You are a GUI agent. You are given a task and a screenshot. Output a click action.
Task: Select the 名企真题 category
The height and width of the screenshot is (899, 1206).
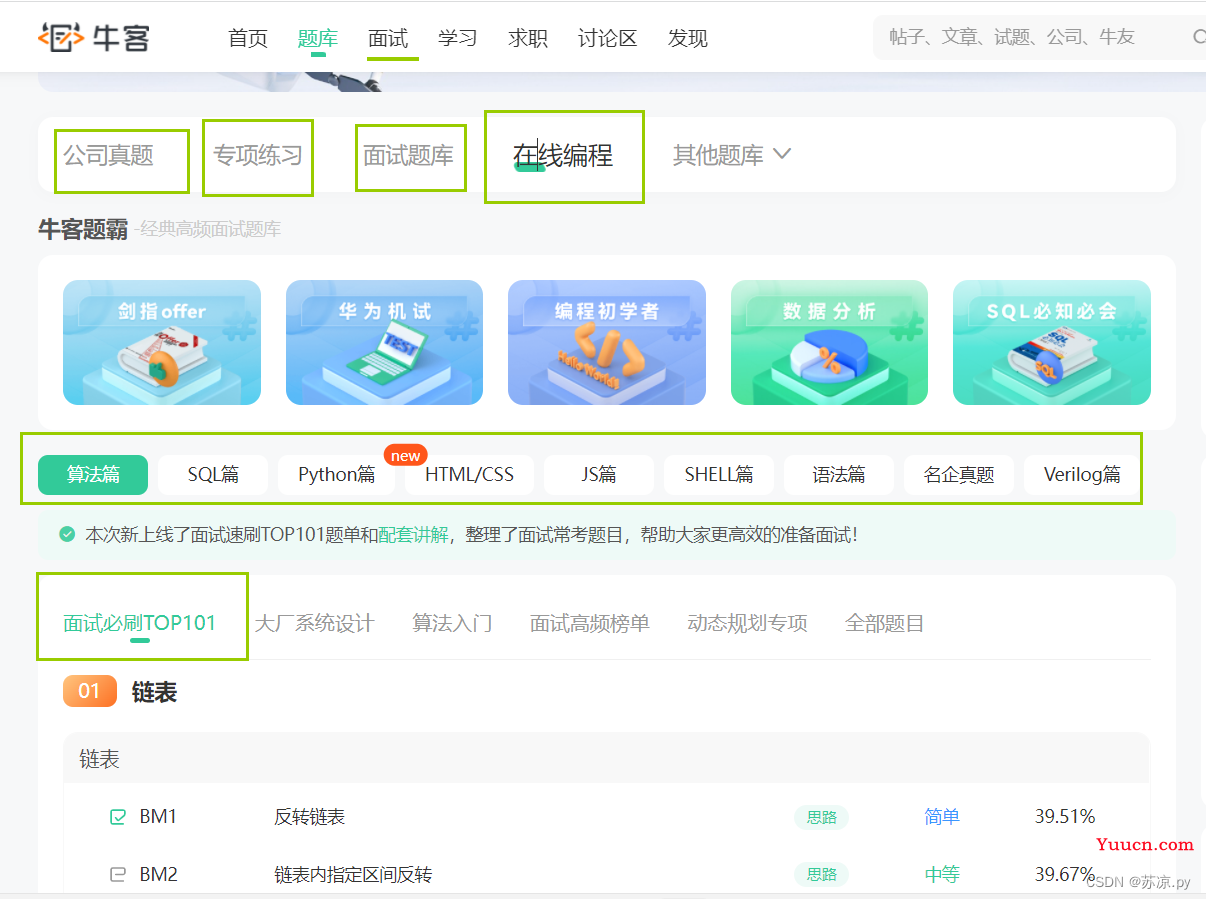pyautogui.click(x=959, y=475)
